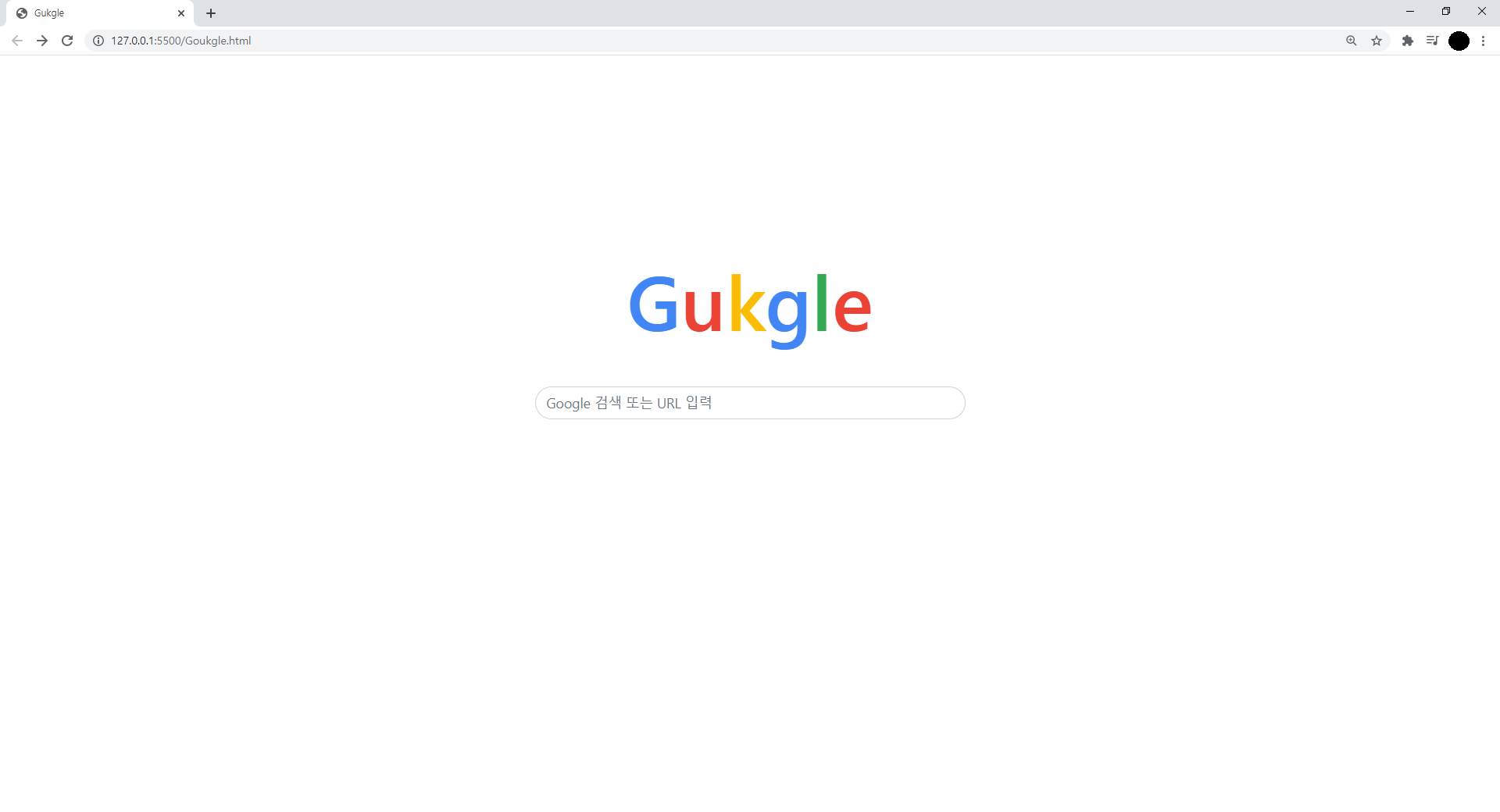
Task: Click the yellow k in Gukgle logo
Action: tap(747, 303)
